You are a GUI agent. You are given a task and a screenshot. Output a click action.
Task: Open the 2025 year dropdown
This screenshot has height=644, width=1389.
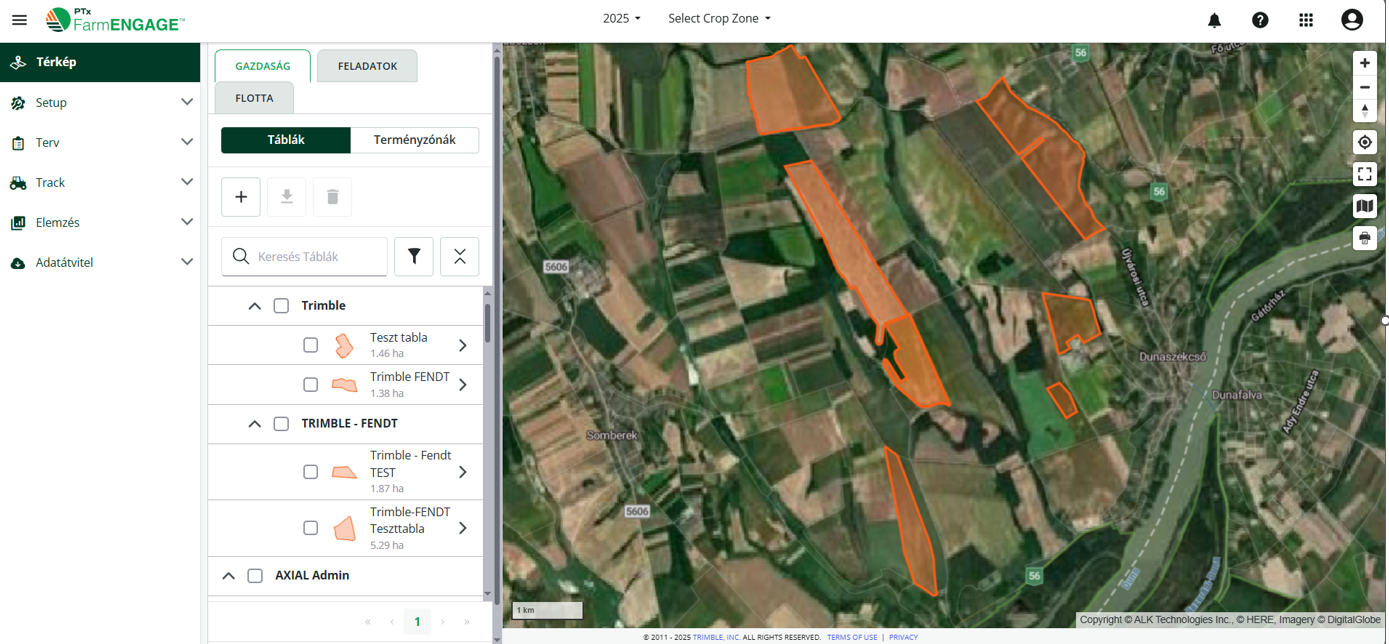[622, 19]
